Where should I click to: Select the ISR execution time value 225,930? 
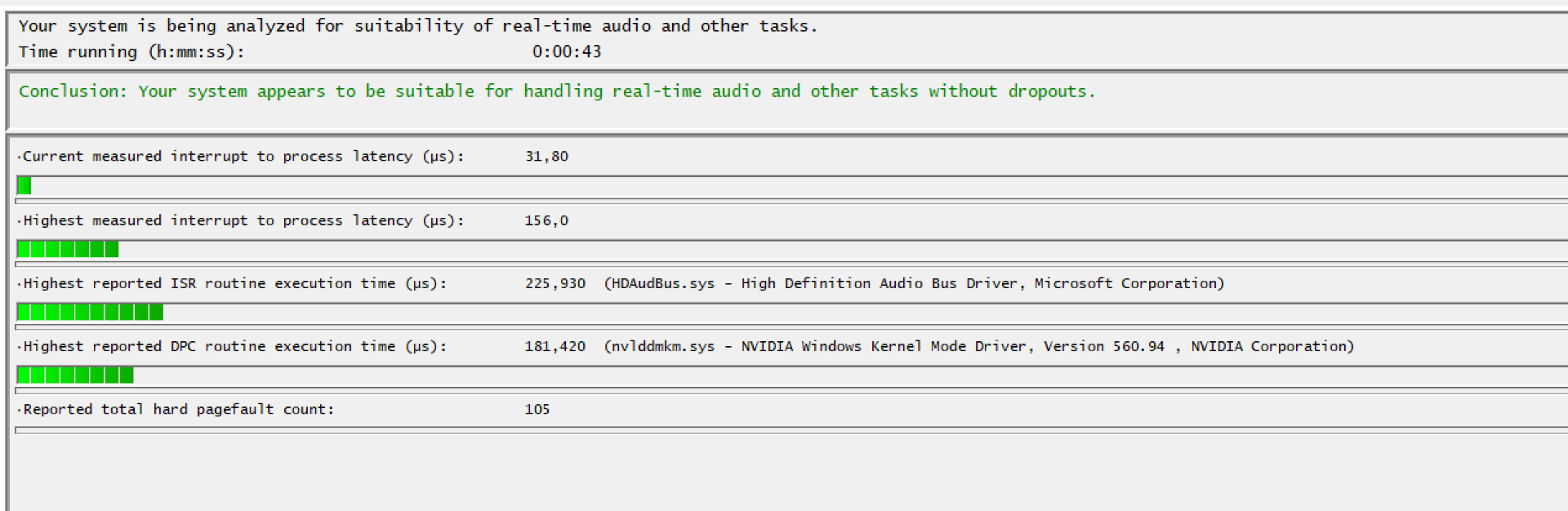(555, 283)
